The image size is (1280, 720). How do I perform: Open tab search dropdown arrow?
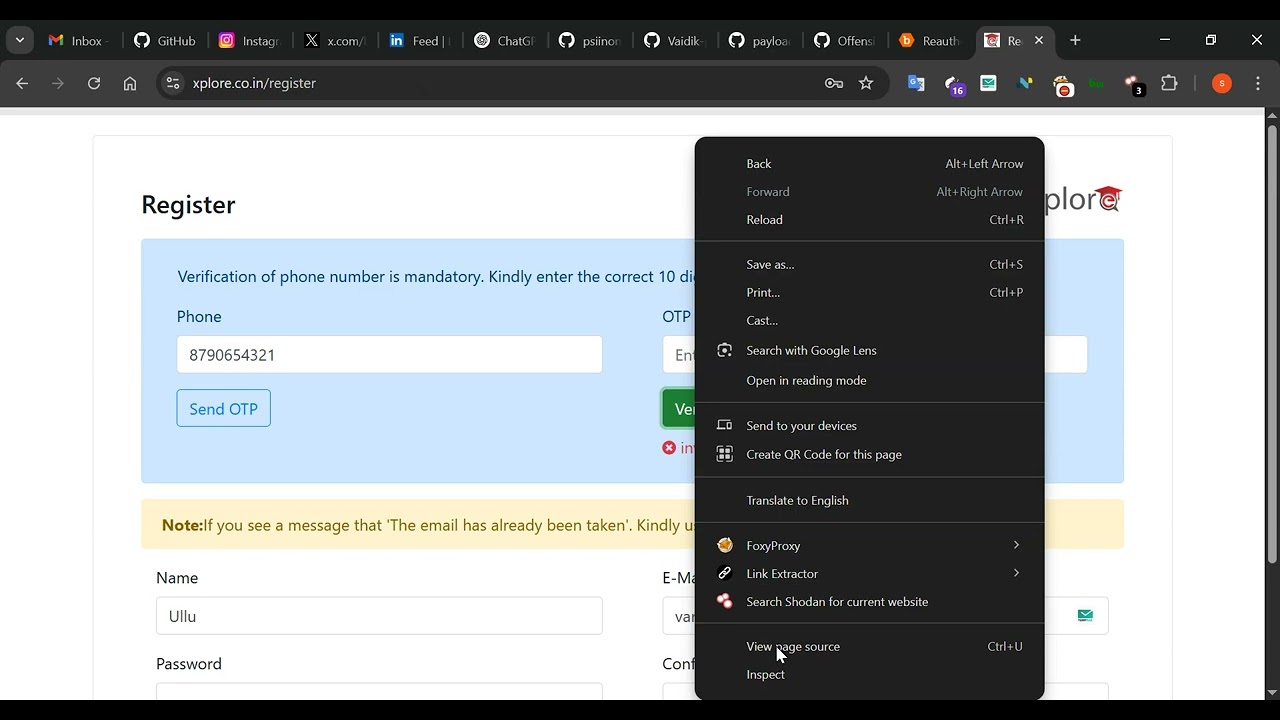(20, 40)
